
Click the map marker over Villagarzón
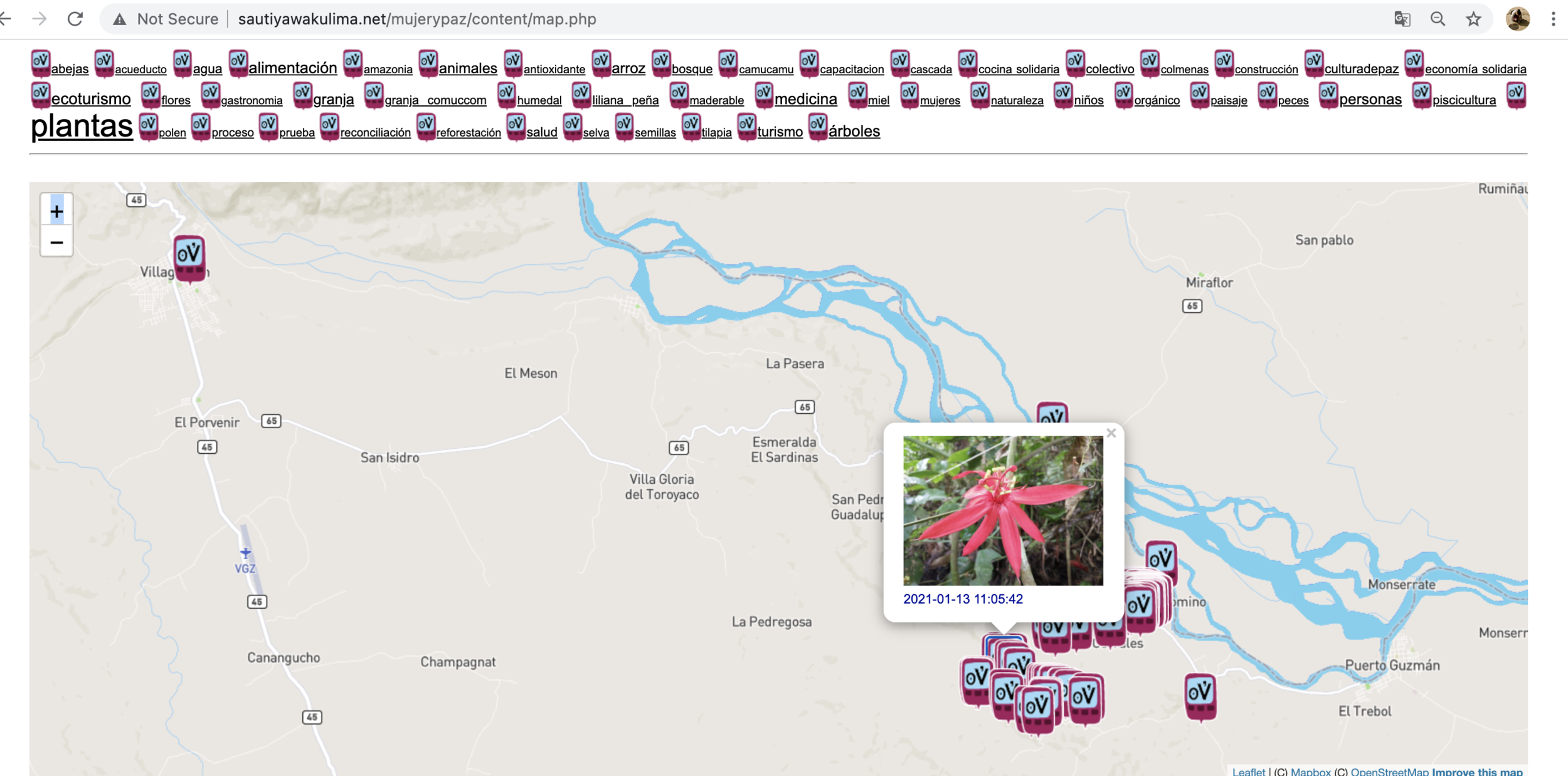(x=189, y=258)
